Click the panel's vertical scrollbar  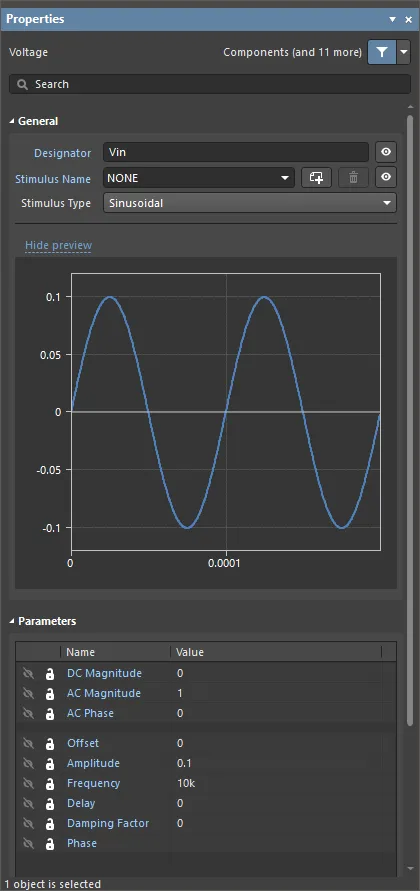coord(410,420)
